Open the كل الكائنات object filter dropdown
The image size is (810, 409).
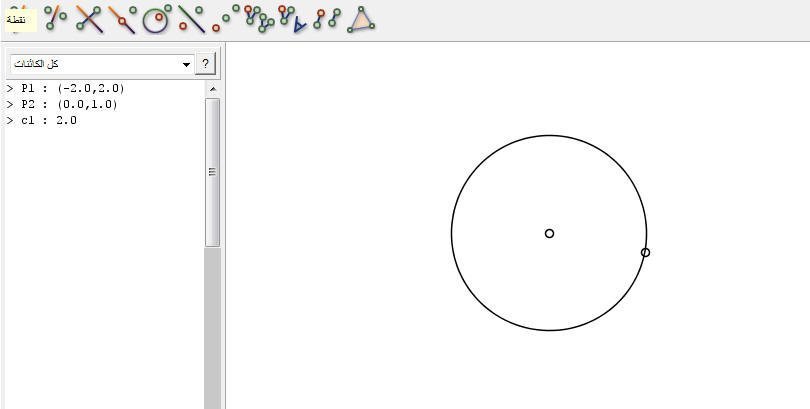click(x=102, y=65)
